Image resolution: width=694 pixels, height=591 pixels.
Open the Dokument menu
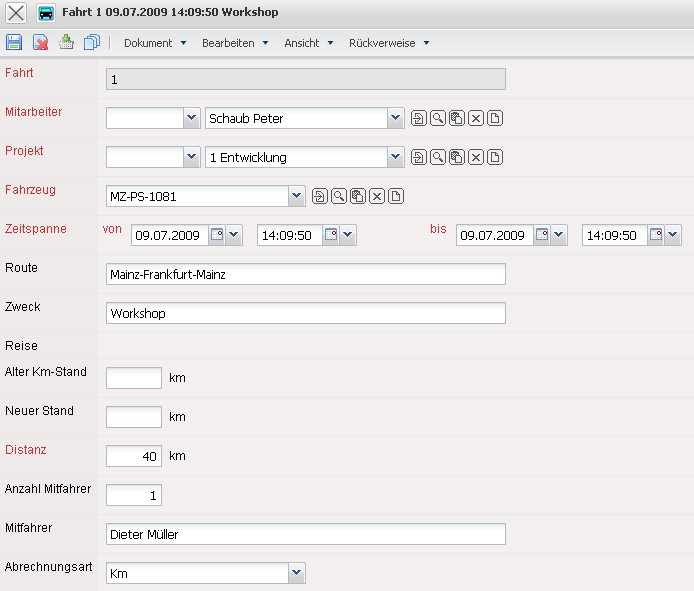pyautogui.click(x=155, y=43)
